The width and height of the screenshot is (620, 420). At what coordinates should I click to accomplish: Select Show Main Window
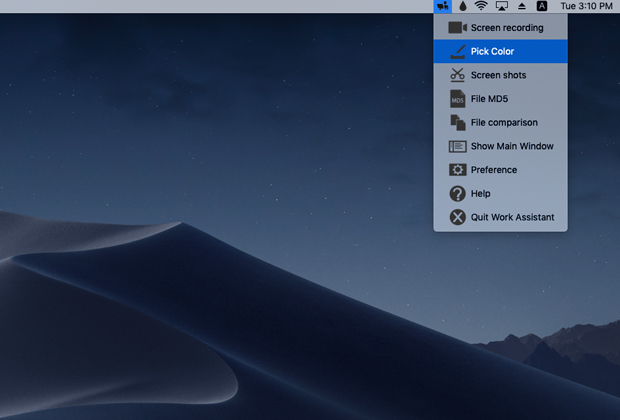point(501,146)
